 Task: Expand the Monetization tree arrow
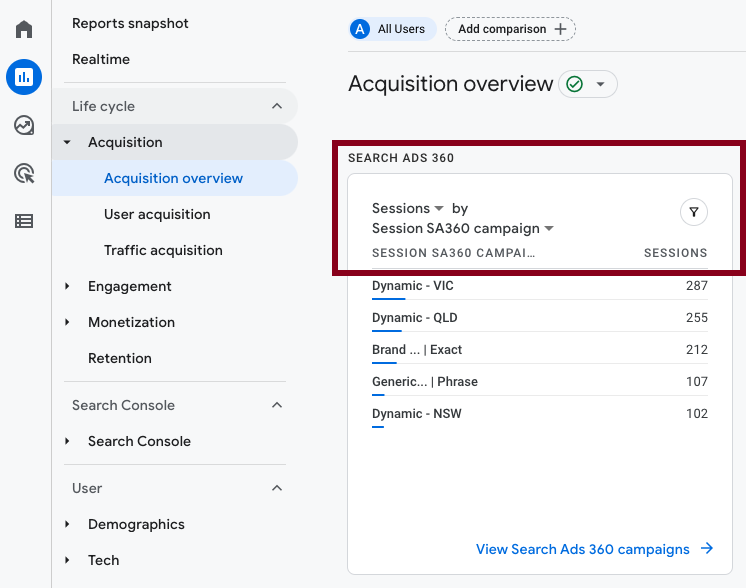click(x=67, y=322)
